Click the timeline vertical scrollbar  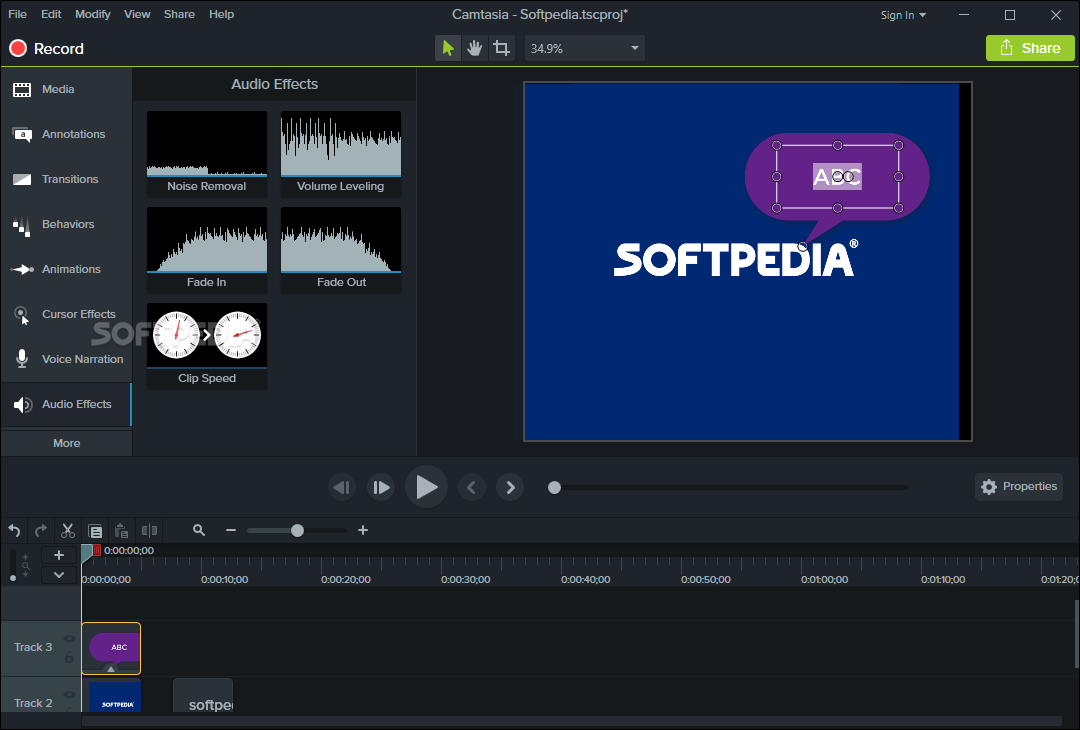(1075, 634)
